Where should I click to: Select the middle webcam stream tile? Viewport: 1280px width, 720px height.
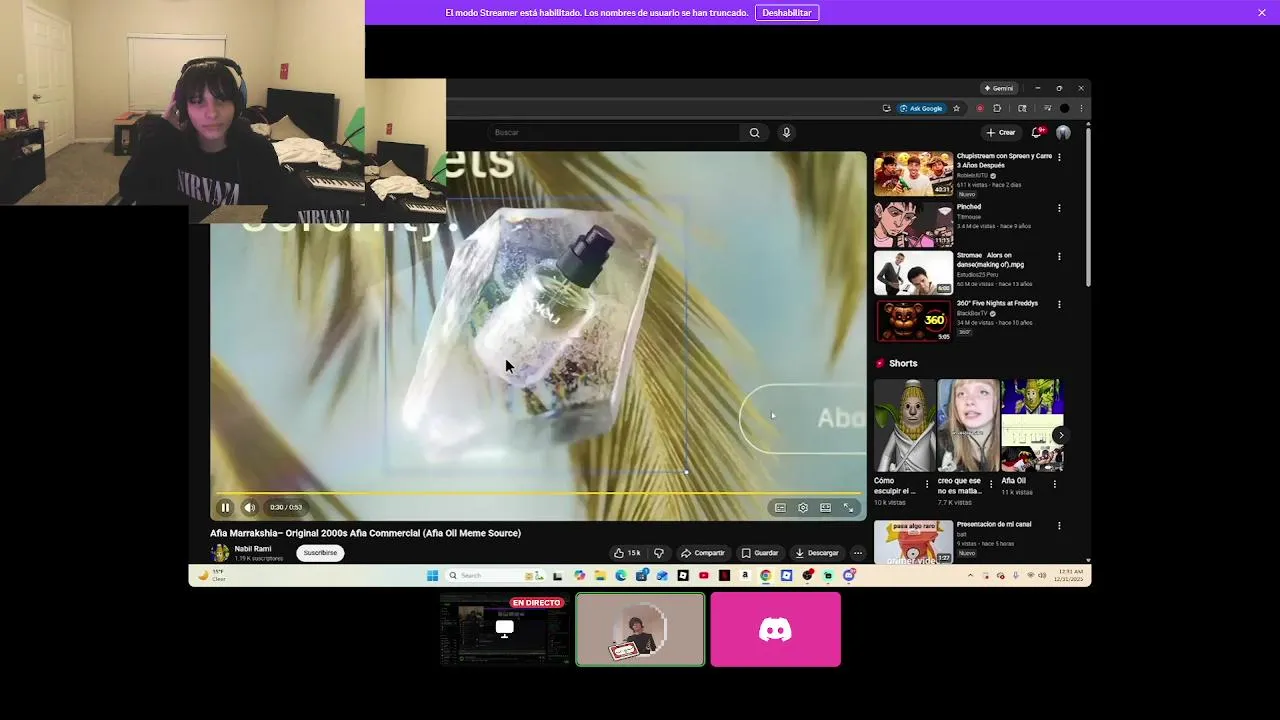click(x=640, y=629)
